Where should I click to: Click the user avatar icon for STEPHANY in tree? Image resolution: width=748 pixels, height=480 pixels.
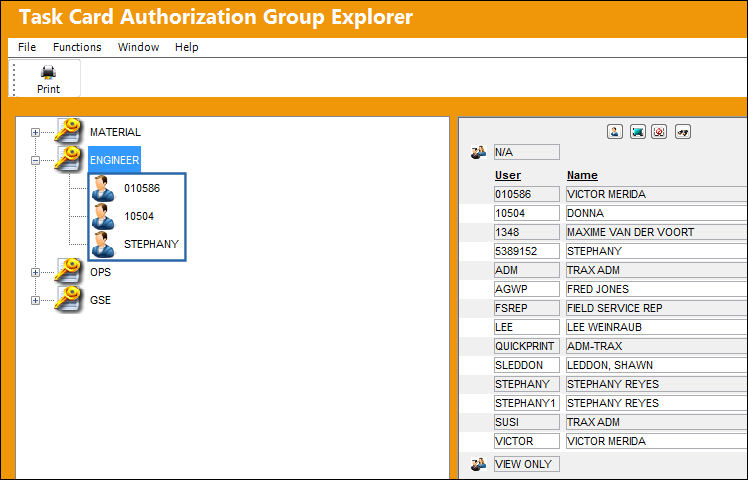103,244
